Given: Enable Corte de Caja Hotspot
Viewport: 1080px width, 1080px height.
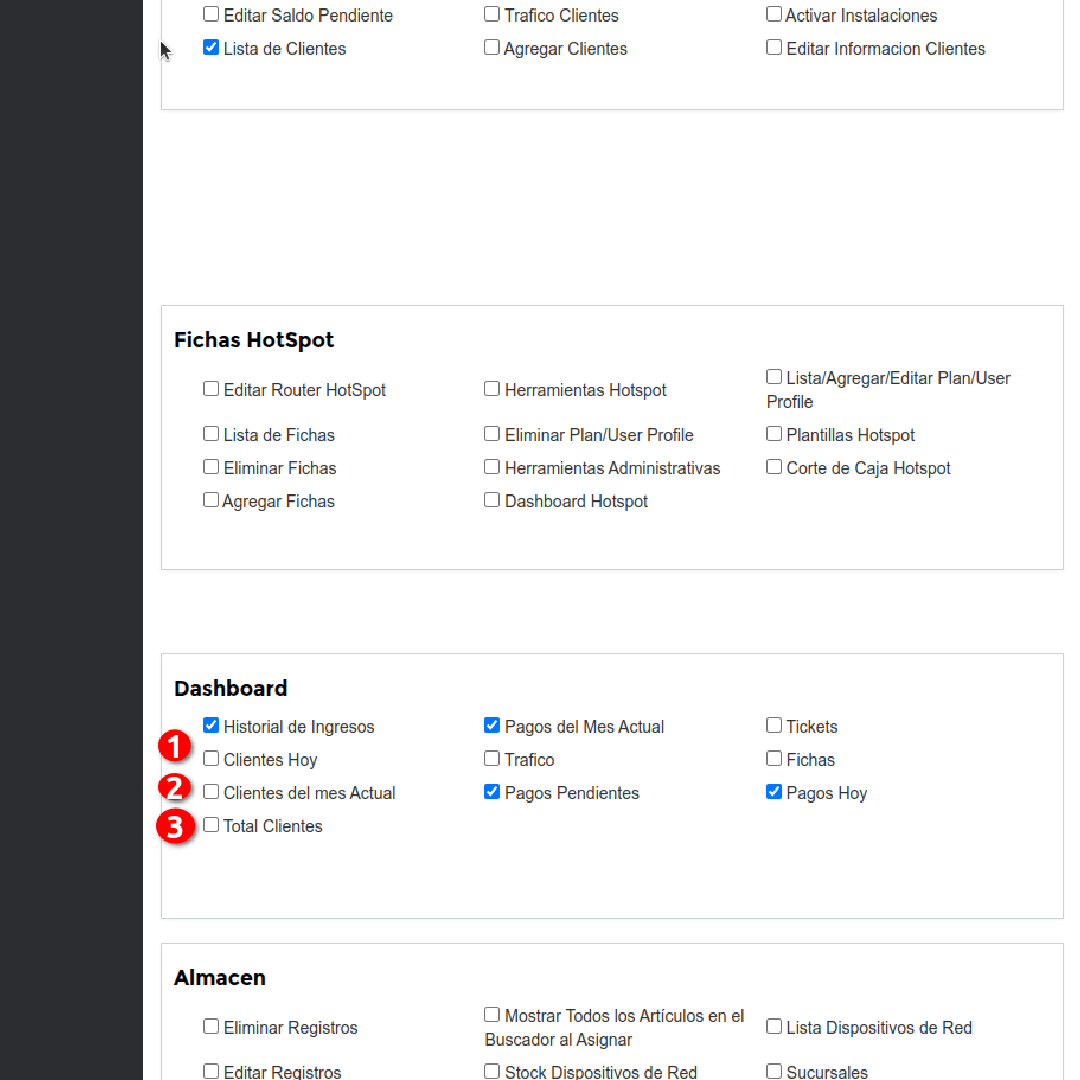Looking at the screenshot, I should (774, 466).
